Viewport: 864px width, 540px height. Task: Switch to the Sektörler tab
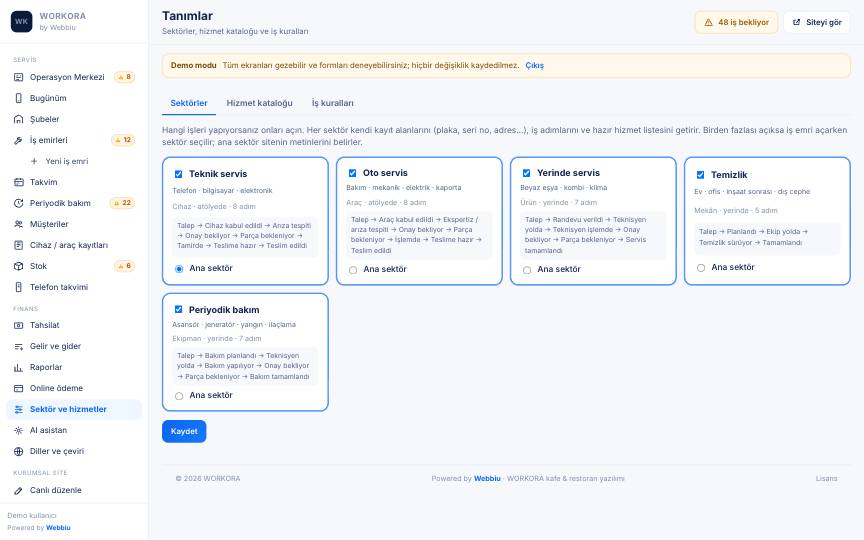click(189, 103)
